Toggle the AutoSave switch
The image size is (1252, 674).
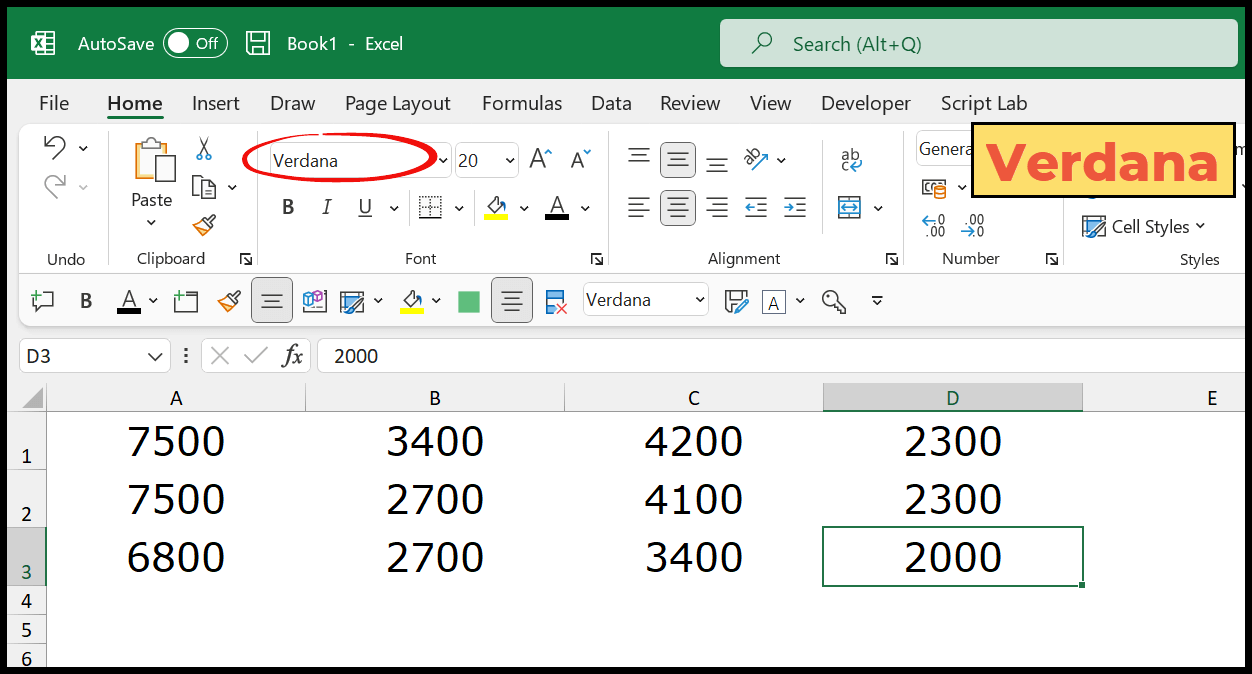tap(195, 43)
